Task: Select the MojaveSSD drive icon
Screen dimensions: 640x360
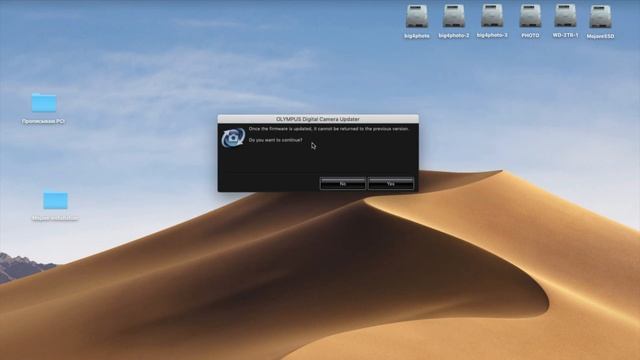Action: [600, 17]
